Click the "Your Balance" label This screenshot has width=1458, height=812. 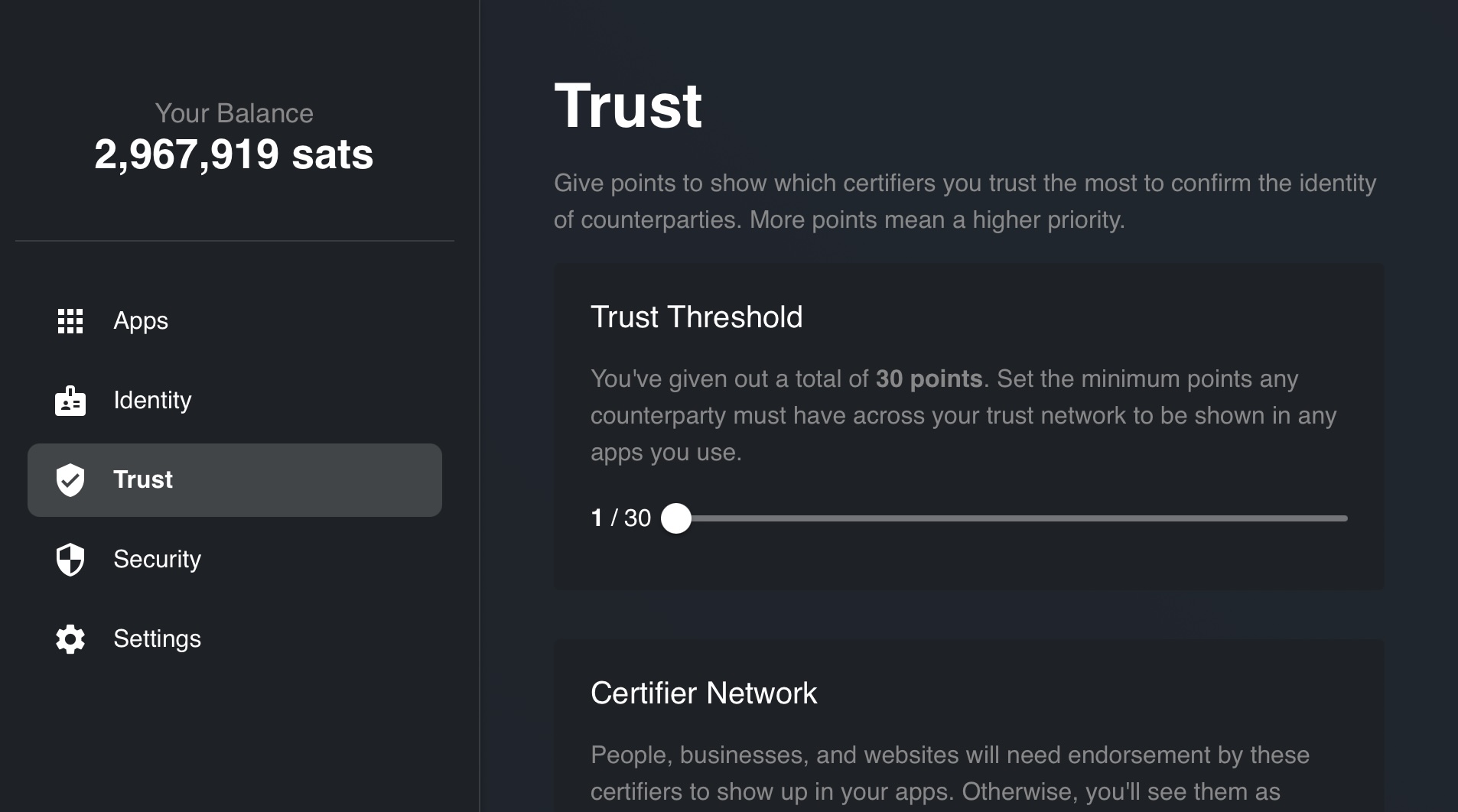[x=233, y=113]
